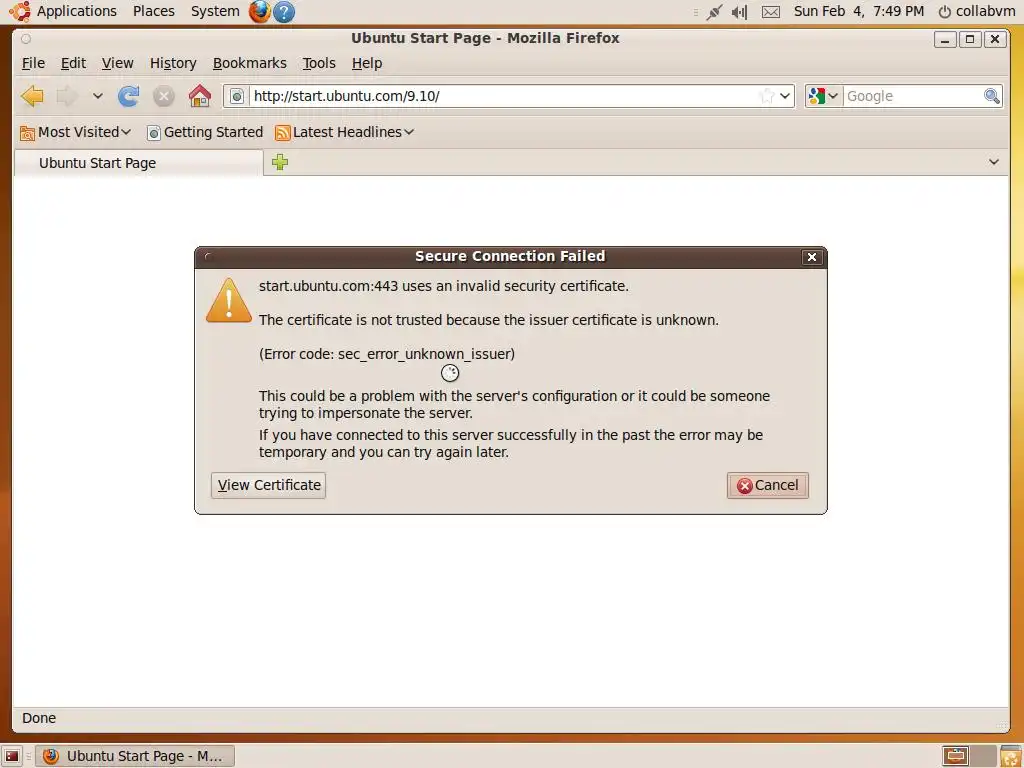Open the back/forward history dropdown arrow
1024x768 pixels.
[97, 96]
